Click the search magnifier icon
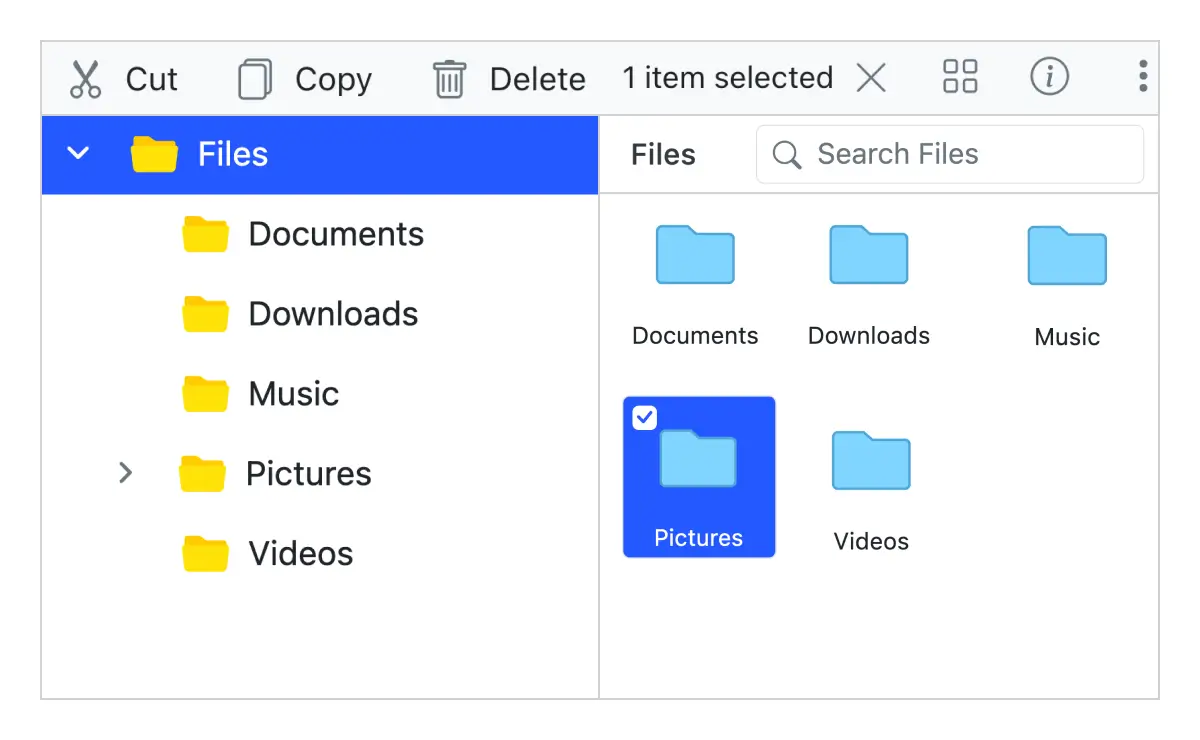1200x740 pixels. tap(786, 154)
